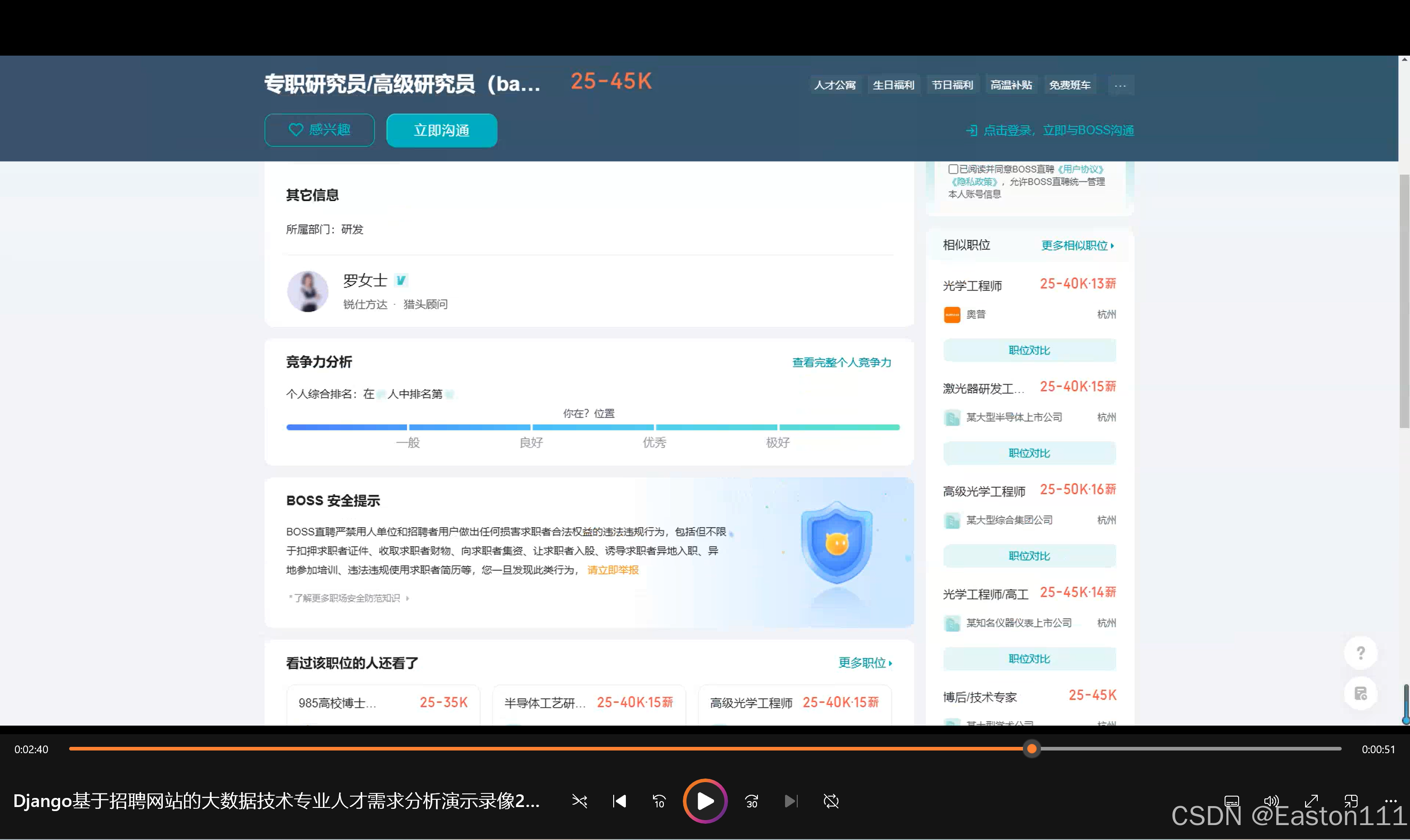Skip forward 30 seconds

click(752, 801)
